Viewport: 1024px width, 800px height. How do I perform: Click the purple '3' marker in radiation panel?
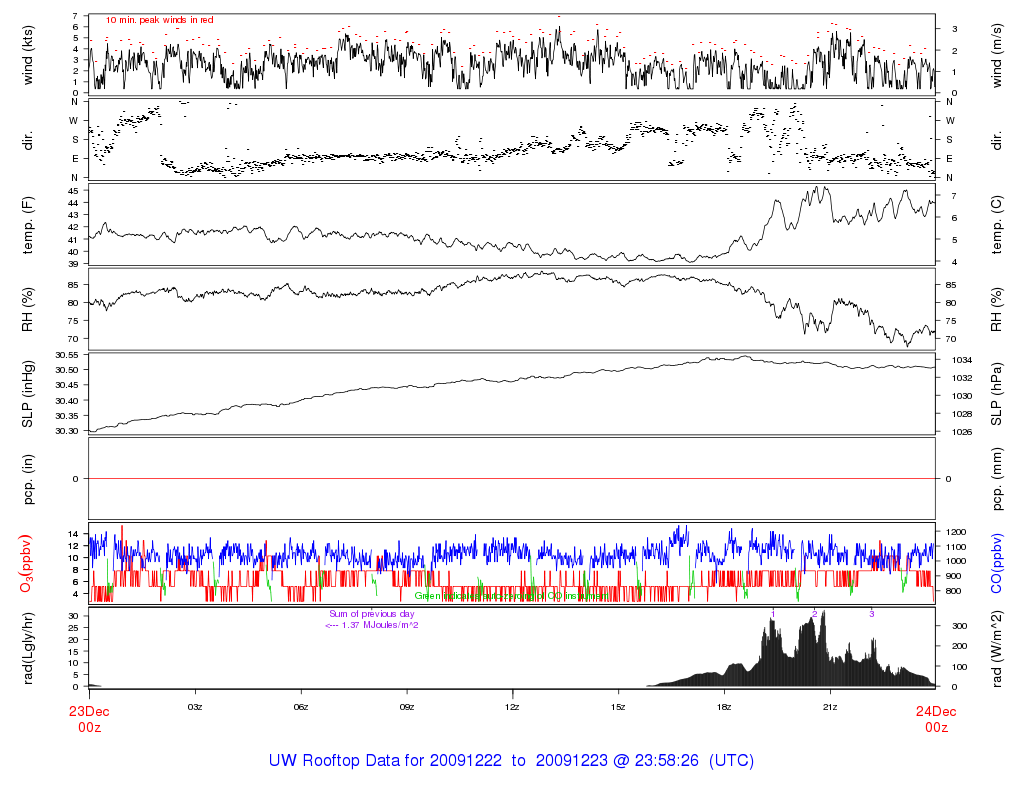pyautogui.click(x=872, y=614)
